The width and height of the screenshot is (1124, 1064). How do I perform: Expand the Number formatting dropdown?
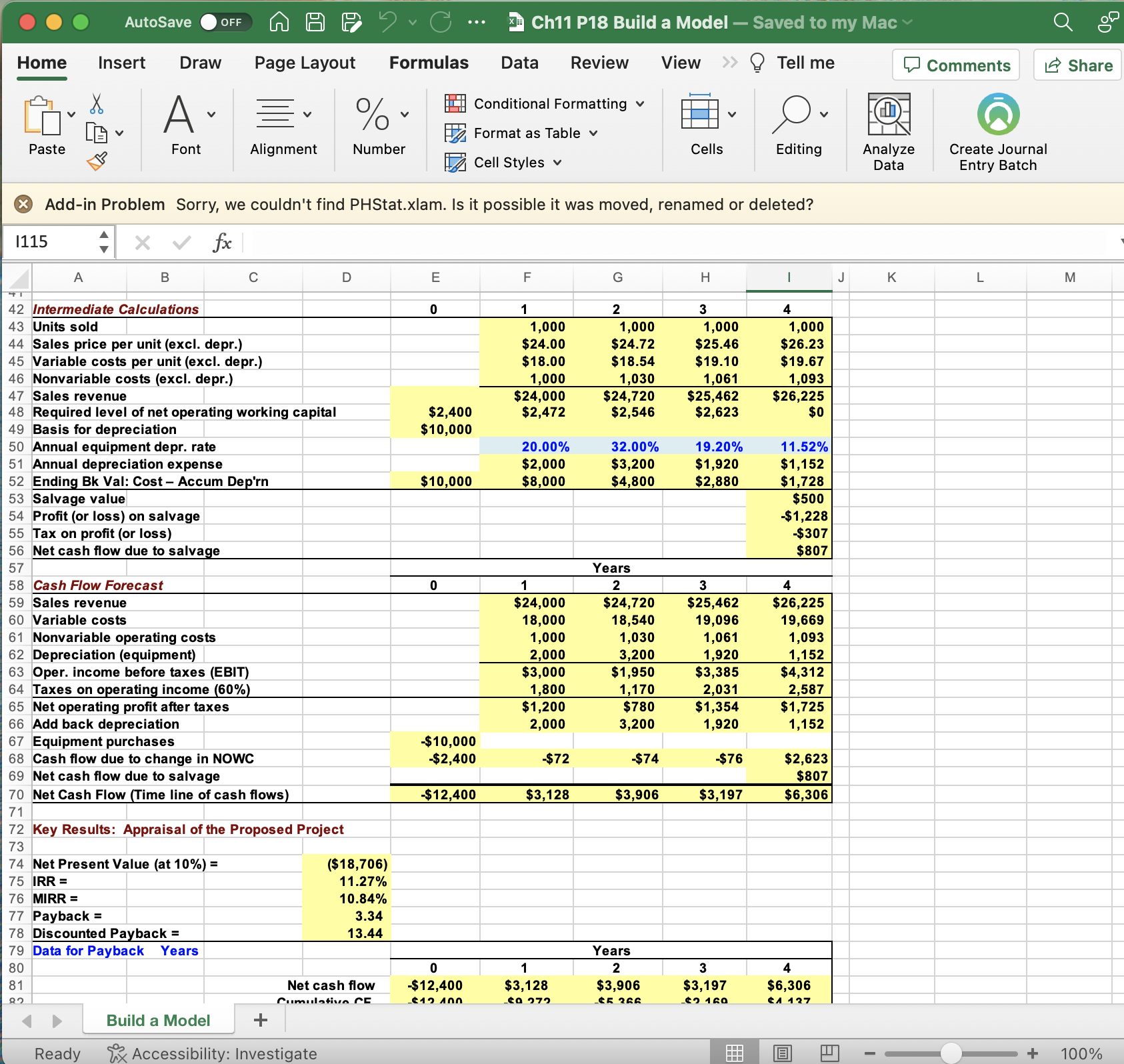click(x=405, y=113)
